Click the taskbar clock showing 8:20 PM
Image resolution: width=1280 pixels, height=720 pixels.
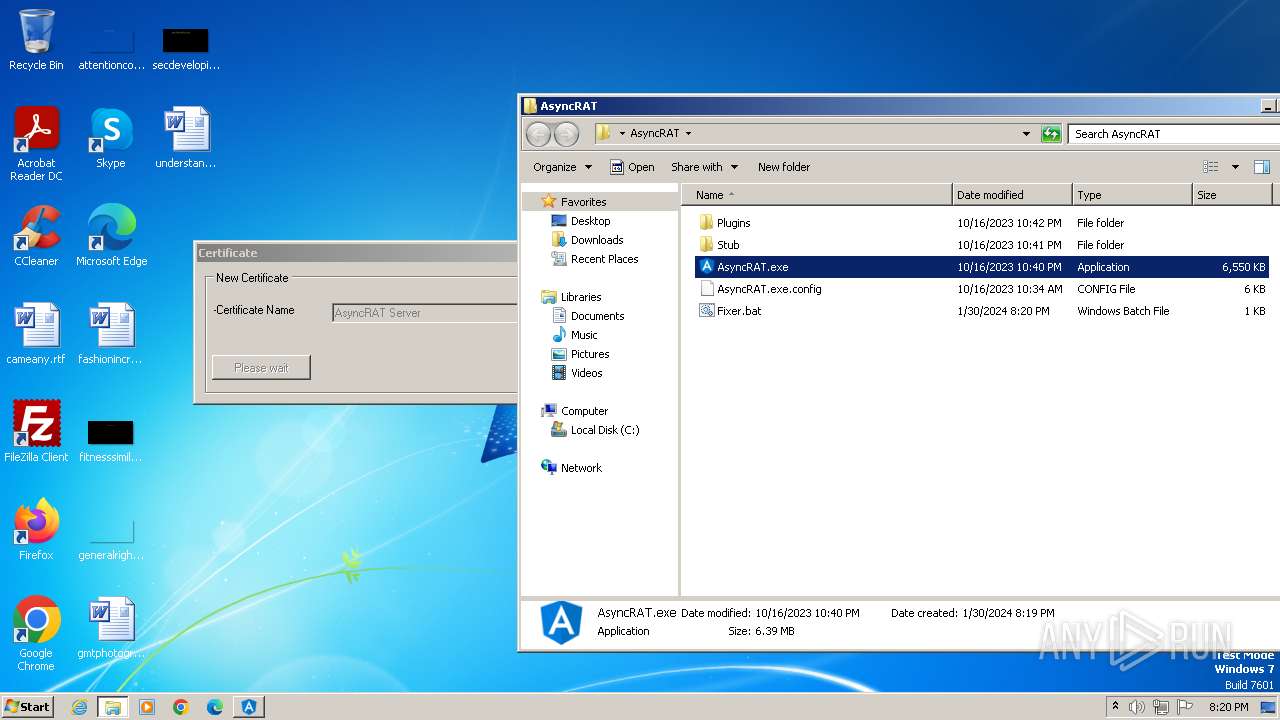pos(1228,707)
